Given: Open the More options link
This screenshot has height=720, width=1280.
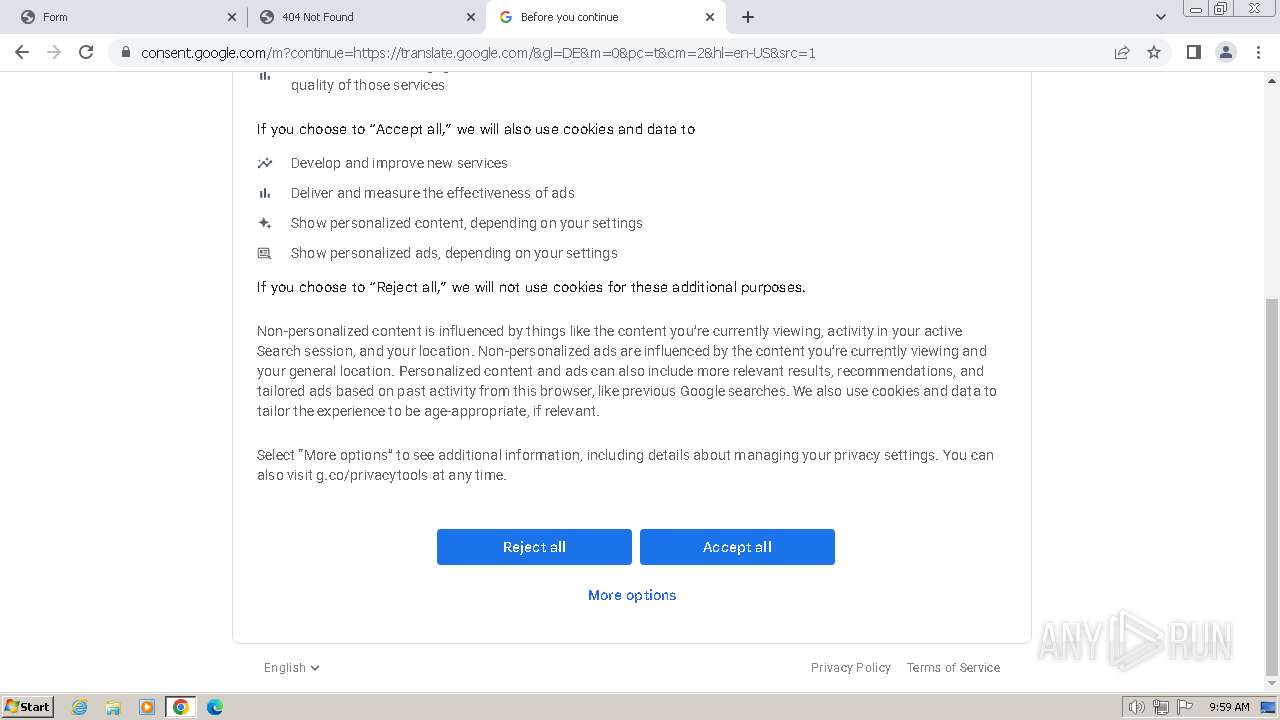Looking at the screenshot, I should pyautogui.click(x=632, y=595).
